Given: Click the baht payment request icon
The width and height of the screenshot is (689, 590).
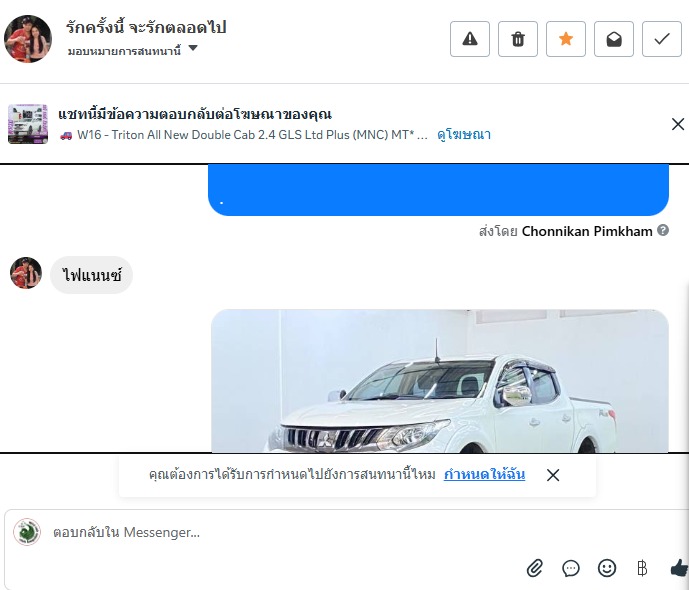Looking at the screenshot, I should (642, 568).
